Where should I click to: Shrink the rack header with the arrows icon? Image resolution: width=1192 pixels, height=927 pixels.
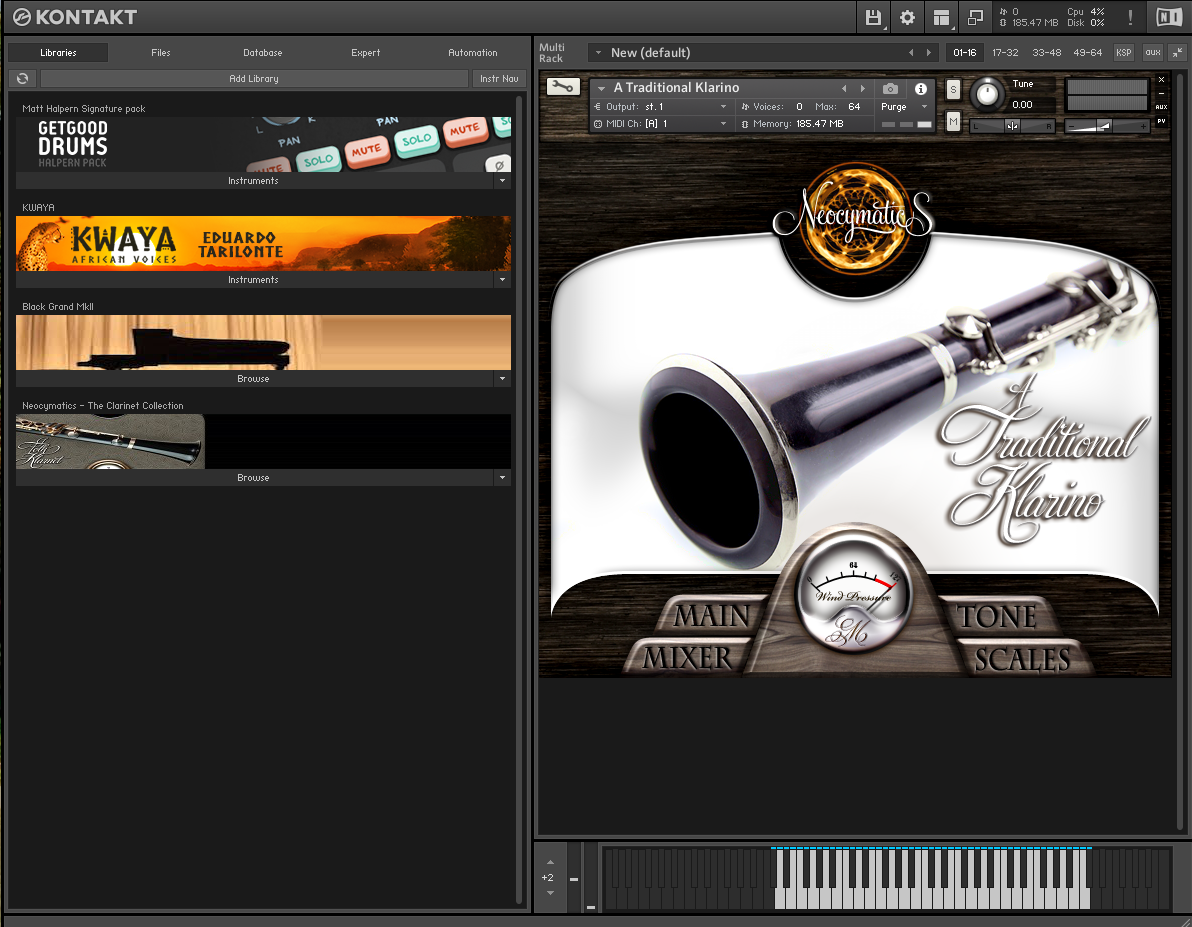click(x=1177, y=52)
